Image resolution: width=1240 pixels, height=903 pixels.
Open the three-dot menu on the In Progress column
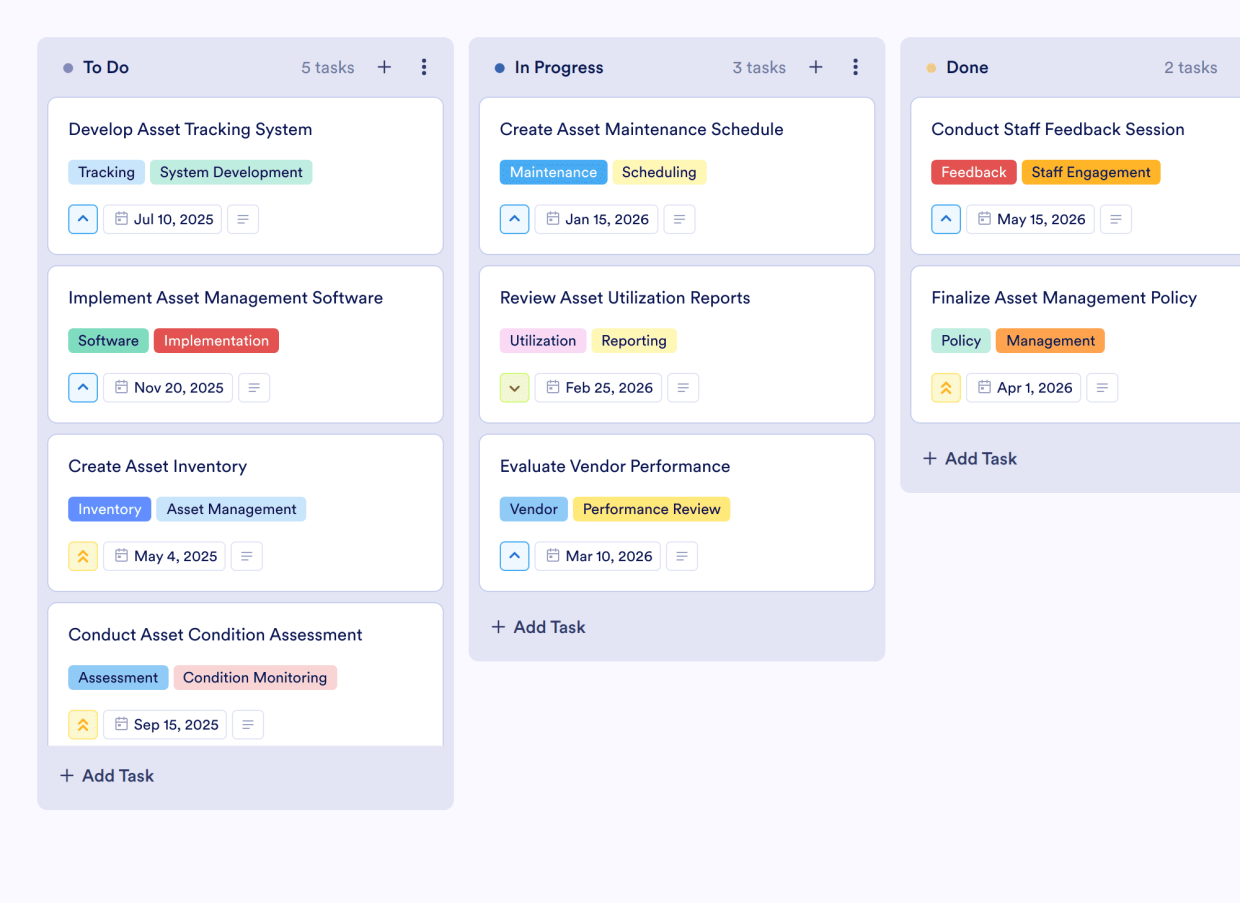tap(855, 67)
